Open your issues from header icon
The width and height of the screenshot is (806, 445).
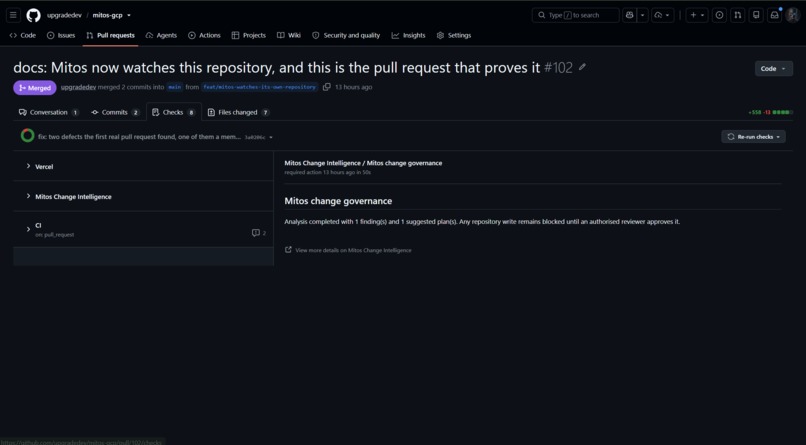[719, 15]
